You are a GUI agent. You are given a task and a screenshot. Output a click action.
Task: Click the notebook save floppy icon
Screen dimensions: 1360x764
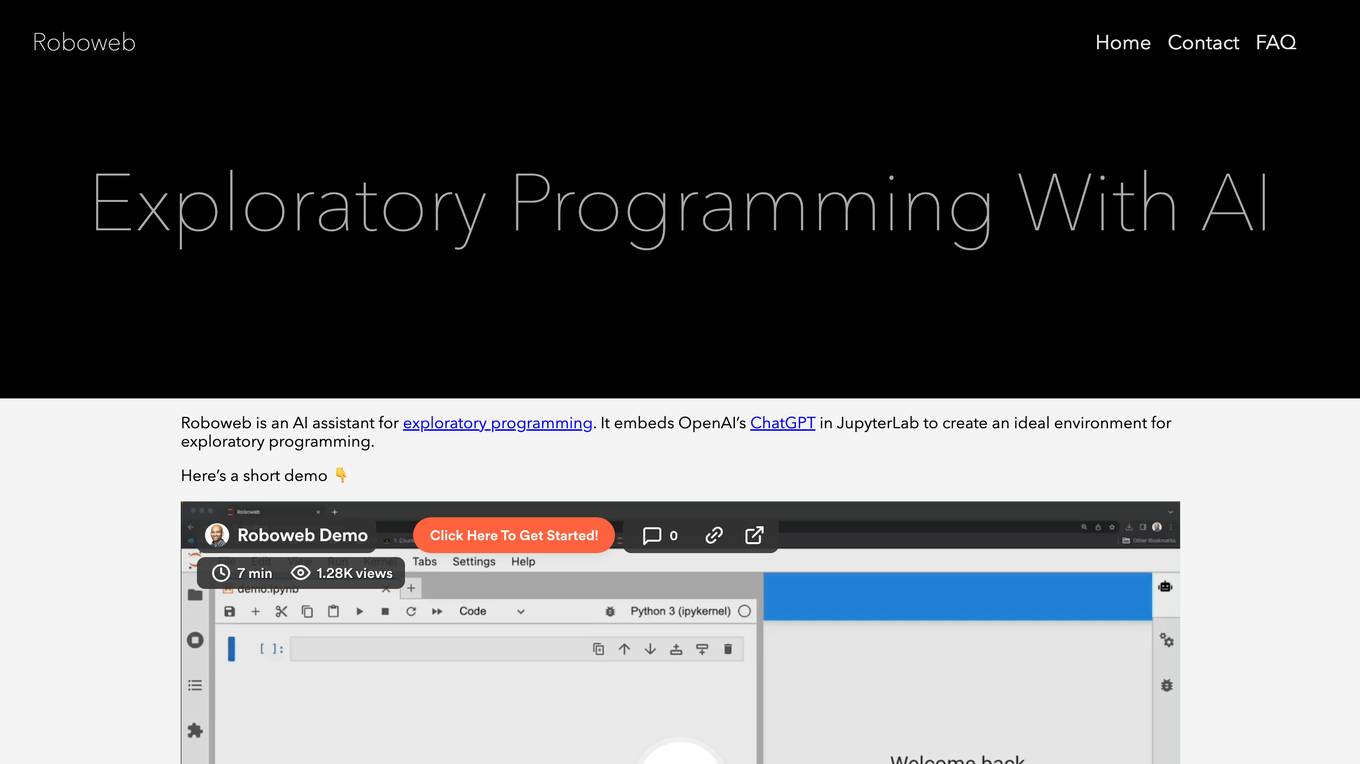point(229,611)
